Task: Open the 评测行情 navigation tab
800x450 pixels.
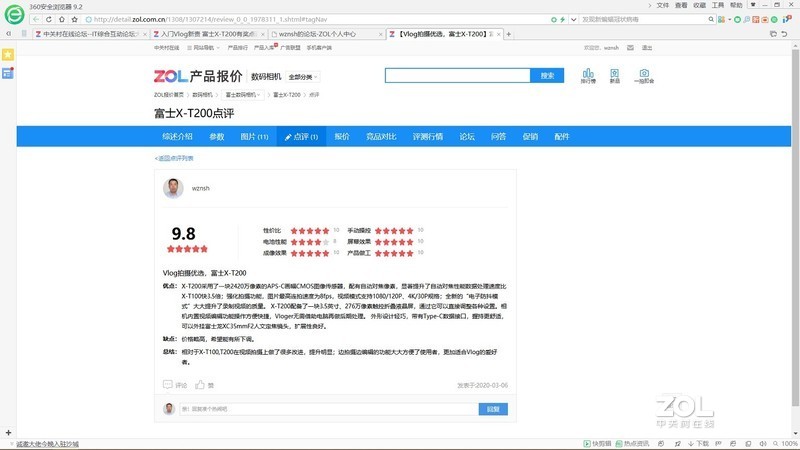Action: coord(428,137)
